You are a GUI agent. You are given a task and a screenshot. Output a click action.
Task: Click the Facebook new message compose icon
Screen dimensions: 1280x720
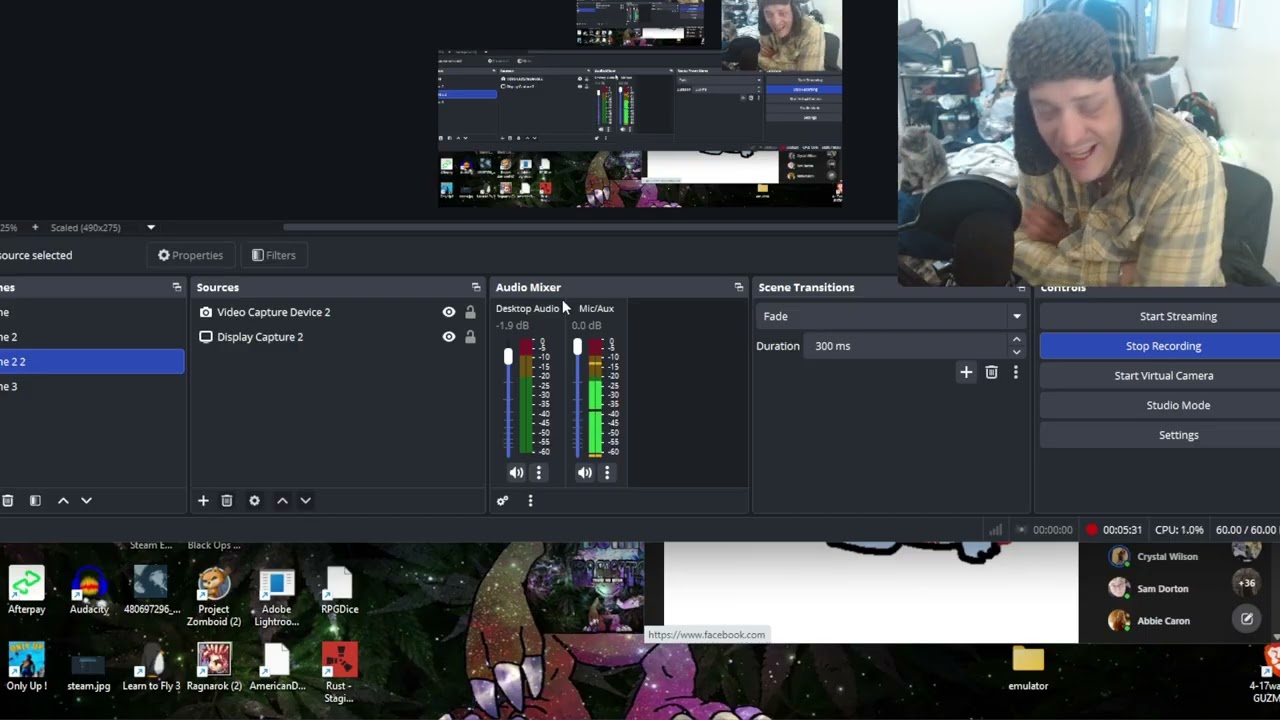point(1247,619)
